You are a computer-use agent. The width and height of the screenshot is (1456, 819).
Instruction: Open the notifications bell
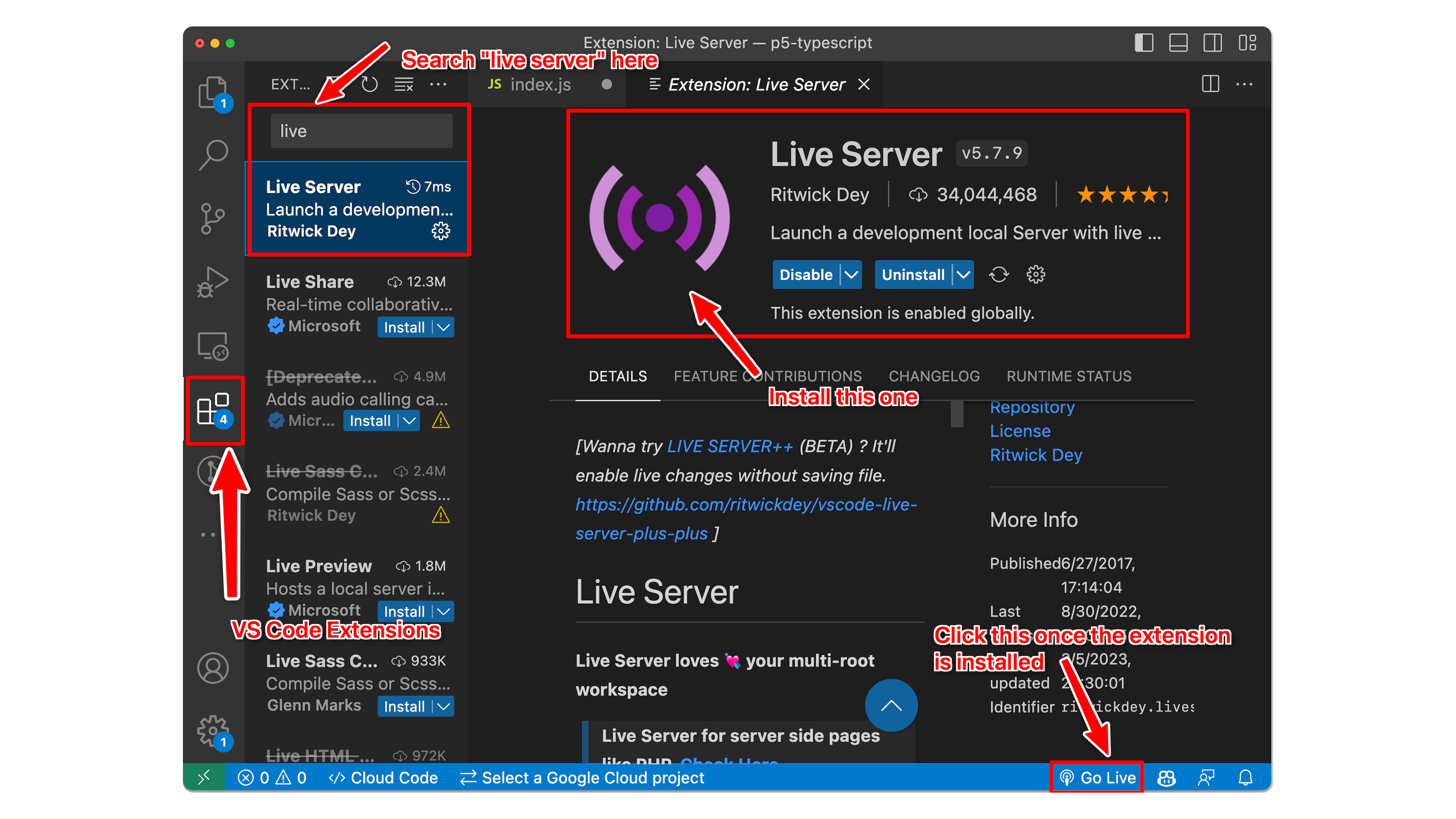[x=1245, y=778]
